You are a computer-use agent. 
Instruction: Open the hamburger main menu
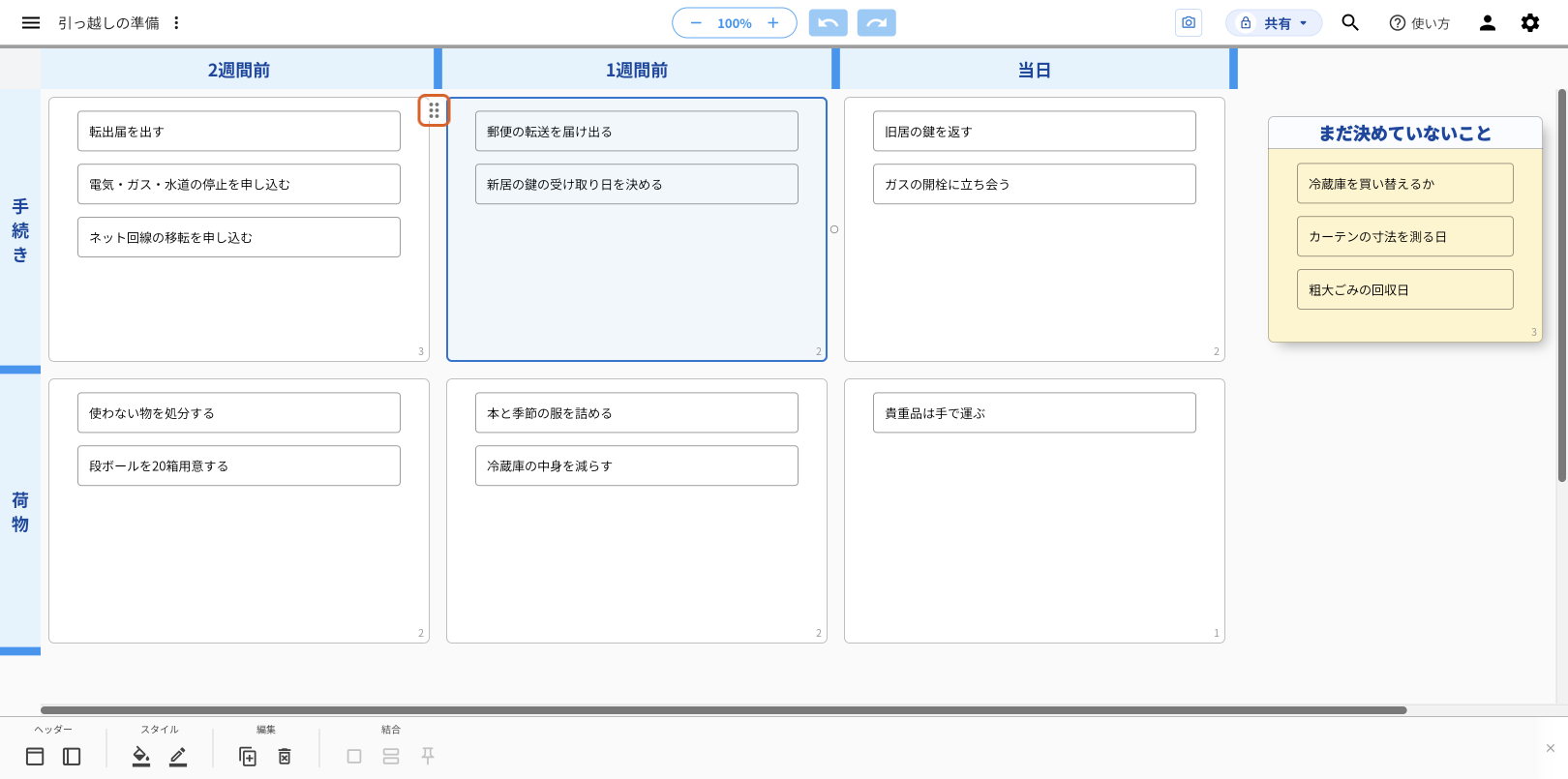[31, 23]
